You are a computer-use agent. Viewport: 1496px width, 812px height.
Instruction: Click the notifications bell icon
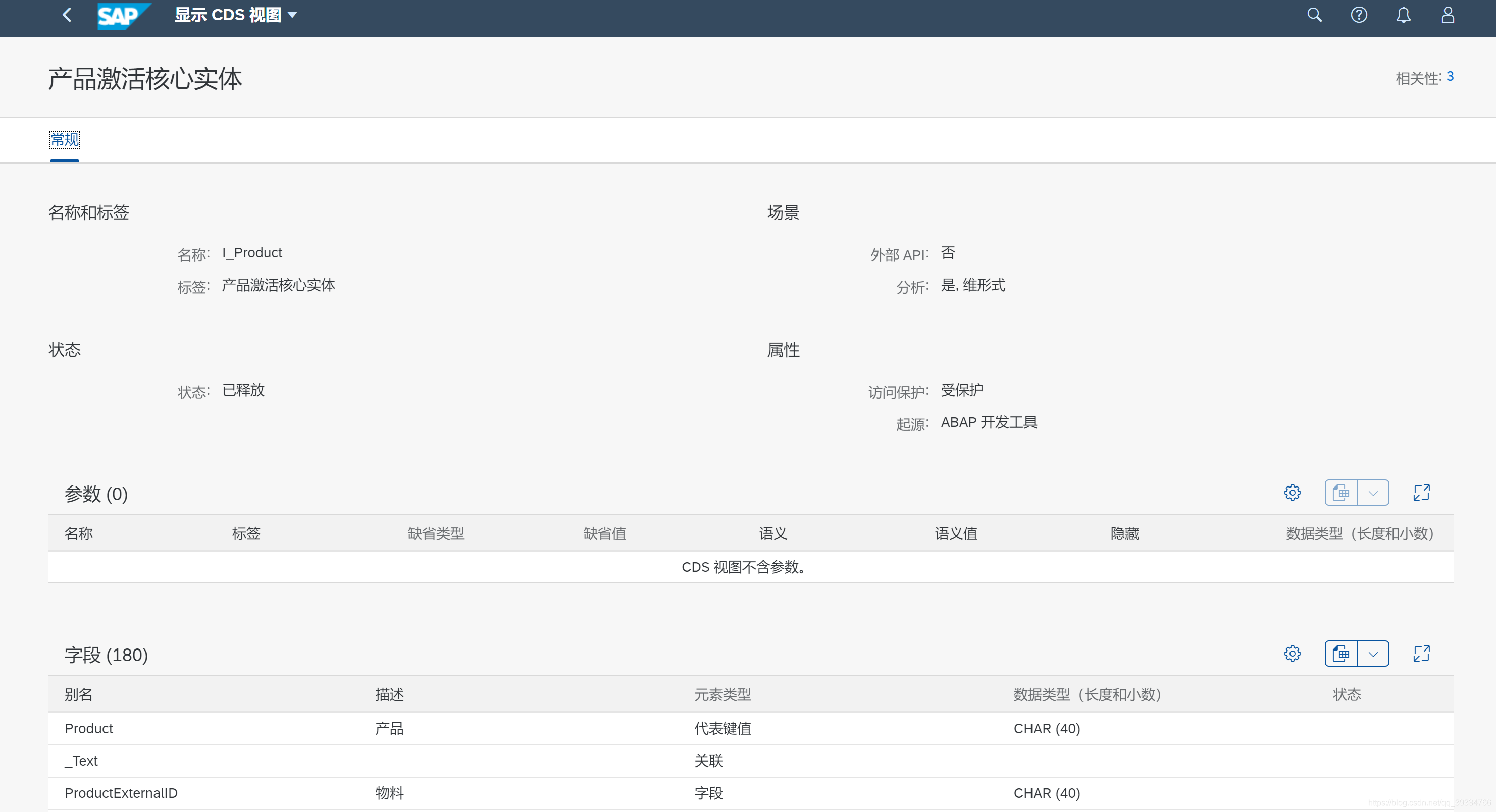click(1404, 15)
